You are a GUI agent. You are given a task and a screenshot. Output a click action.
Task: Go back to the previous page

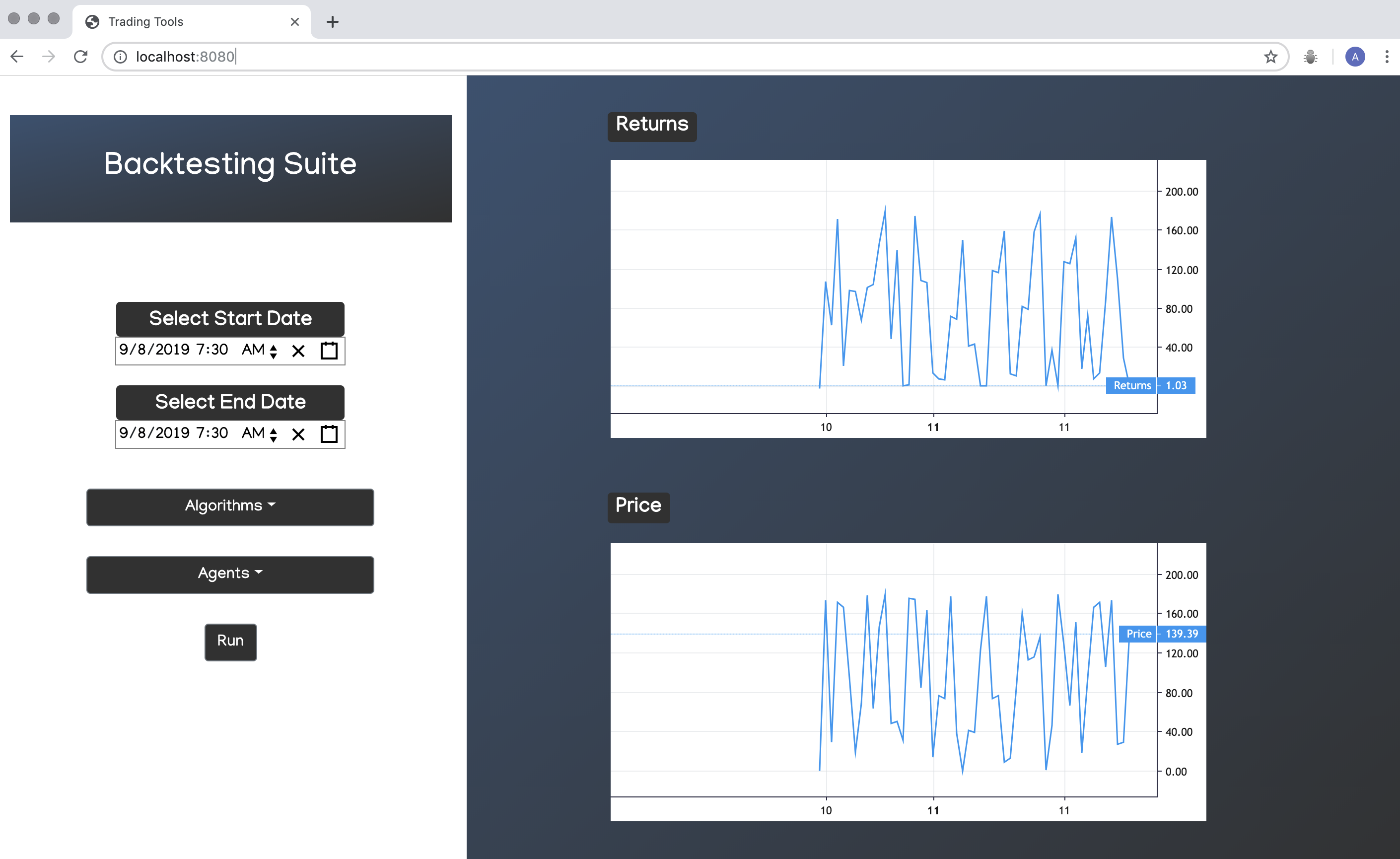point(17,57)
